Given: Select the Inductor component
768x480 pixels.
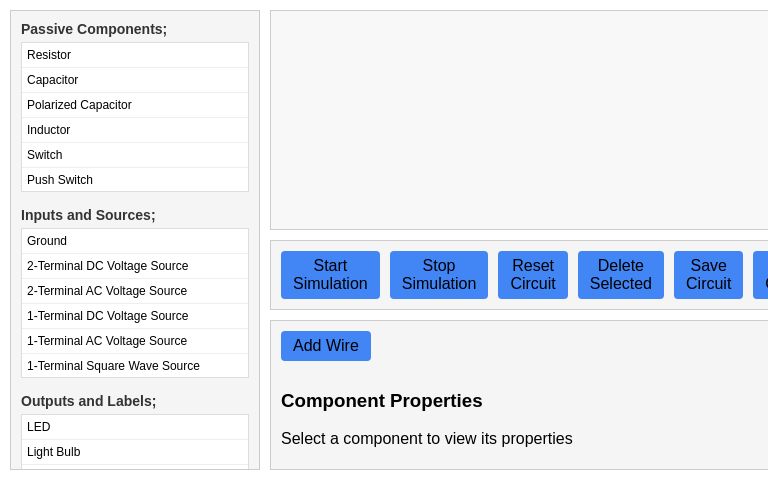Looking at the screenshot, I should coord(135,130).
